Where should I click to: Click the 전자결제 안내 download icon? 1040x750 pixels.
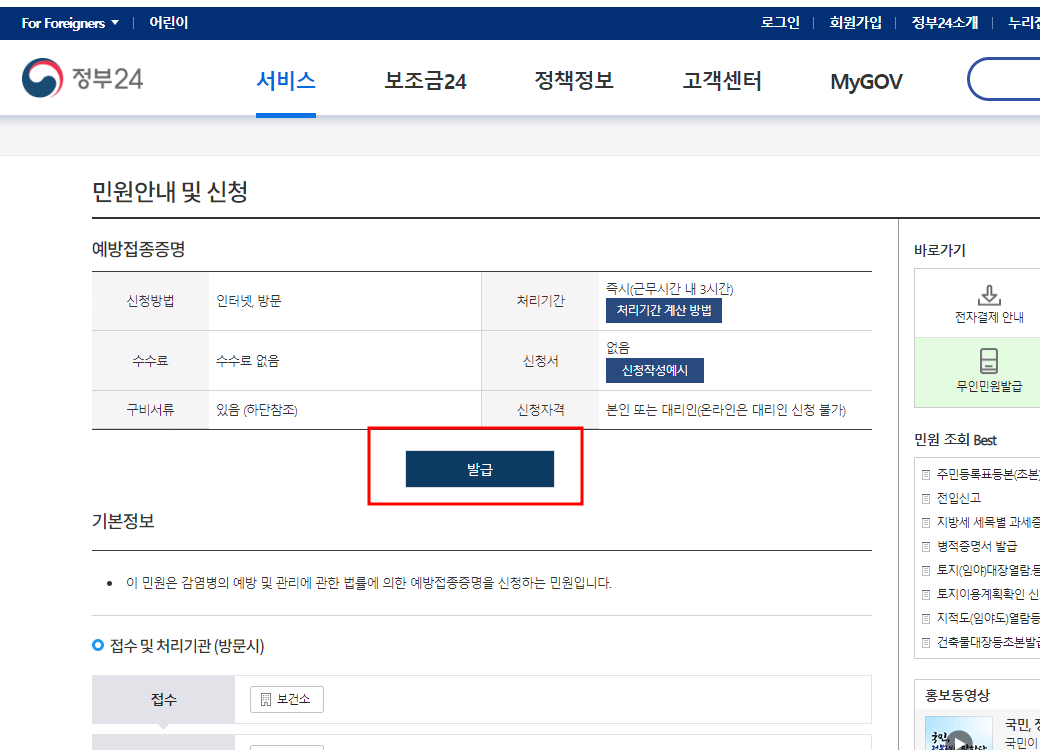tap(989, 295)
